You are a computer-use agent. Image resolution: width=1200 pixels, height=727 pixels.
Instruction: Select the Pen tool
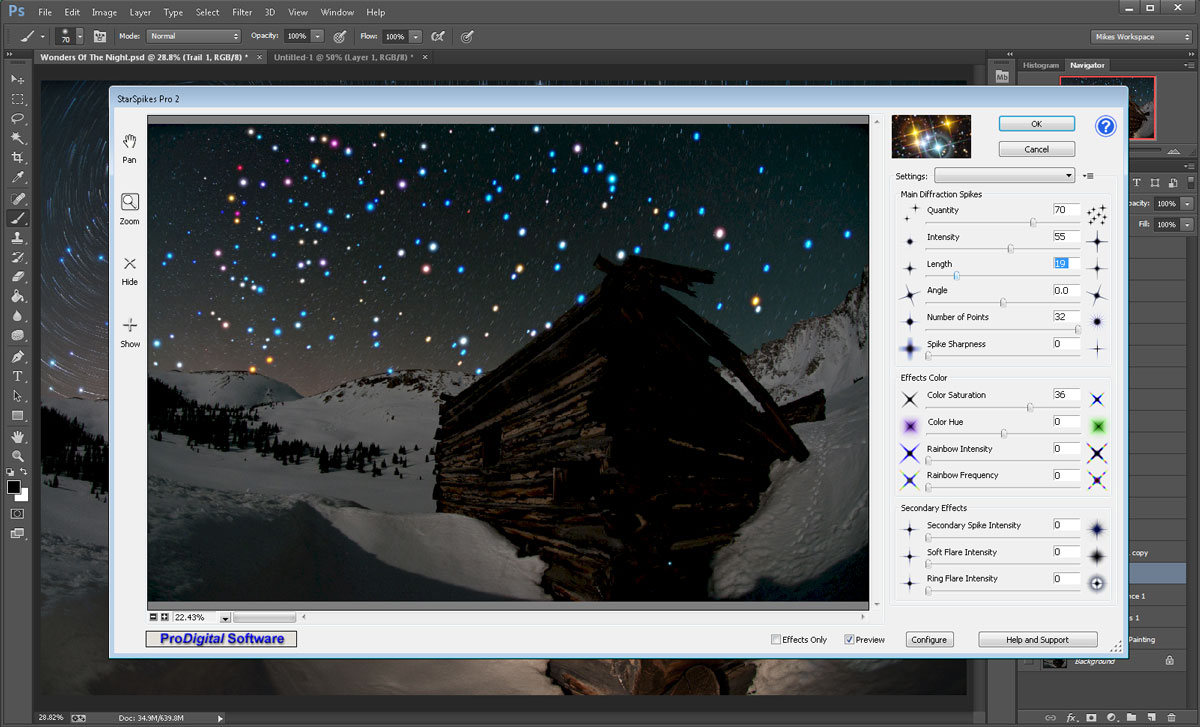click(x=17, y=356)
